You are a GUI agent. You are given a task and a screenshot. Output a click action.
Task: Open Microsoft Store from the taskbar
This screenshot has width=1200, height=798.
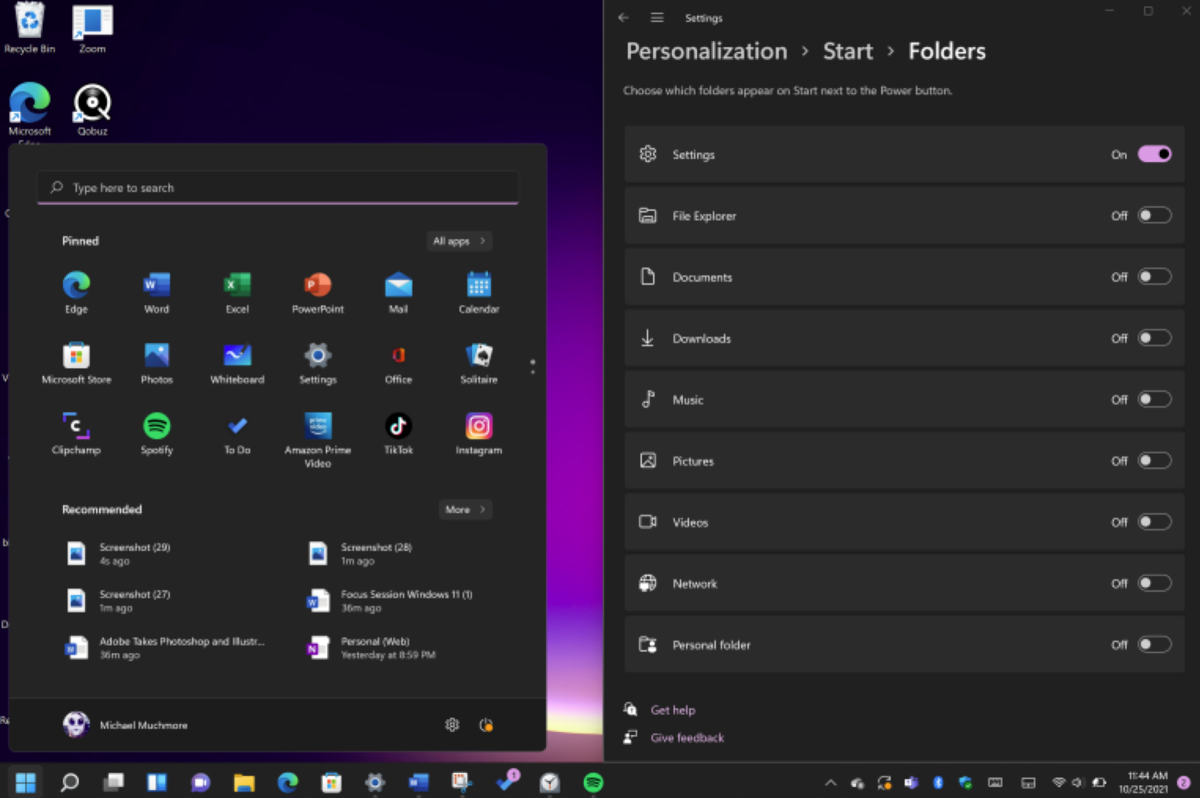(x=331, y=782)
